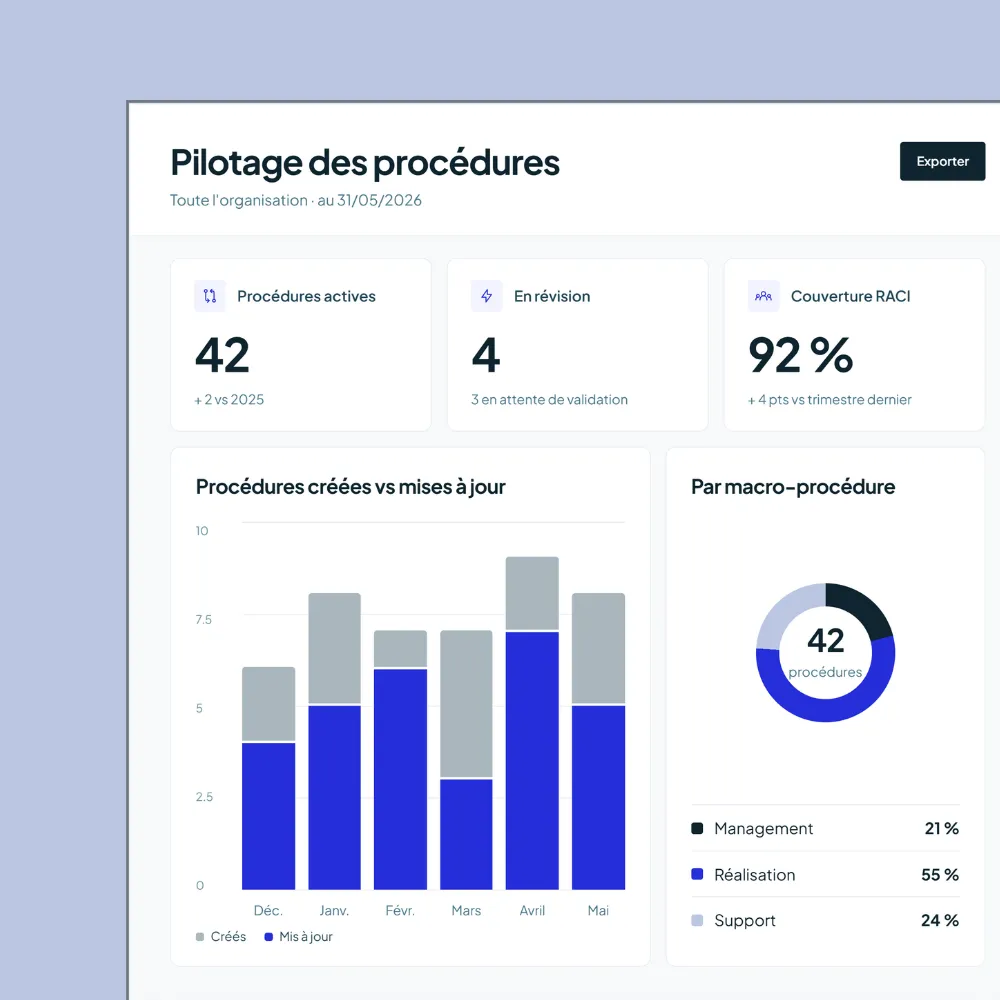Click the 7.5 y-axis value
Viewport: 1000px width, 1000px height.
(203, 619)
